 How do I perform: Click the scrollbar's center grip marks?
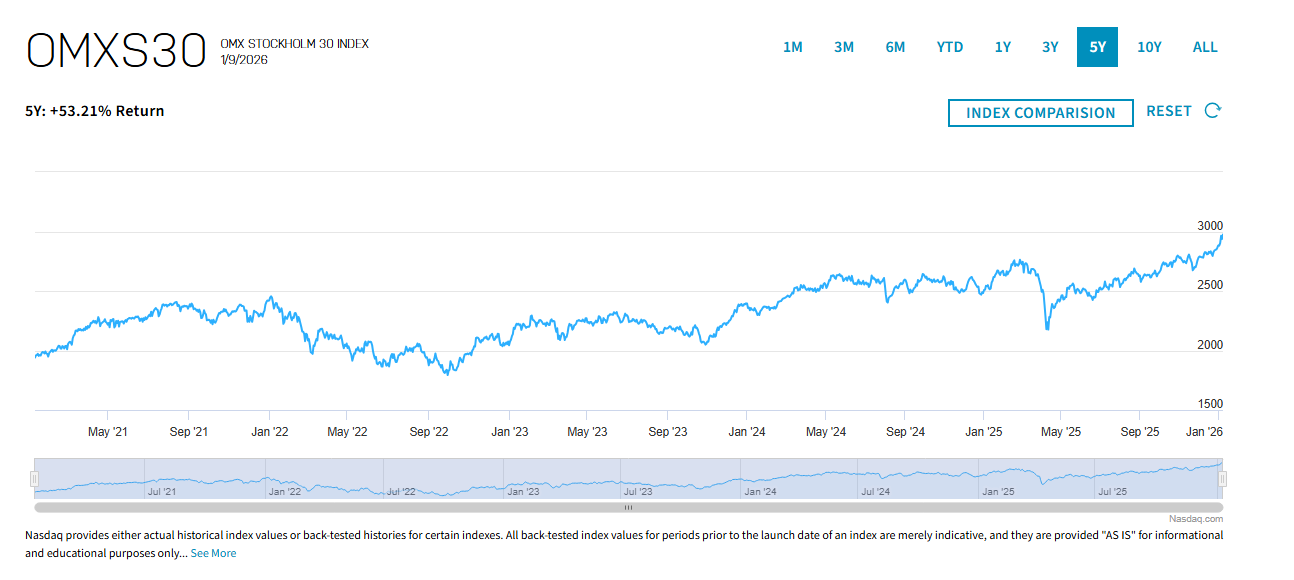pyautogui.click(x=628, y=508)
